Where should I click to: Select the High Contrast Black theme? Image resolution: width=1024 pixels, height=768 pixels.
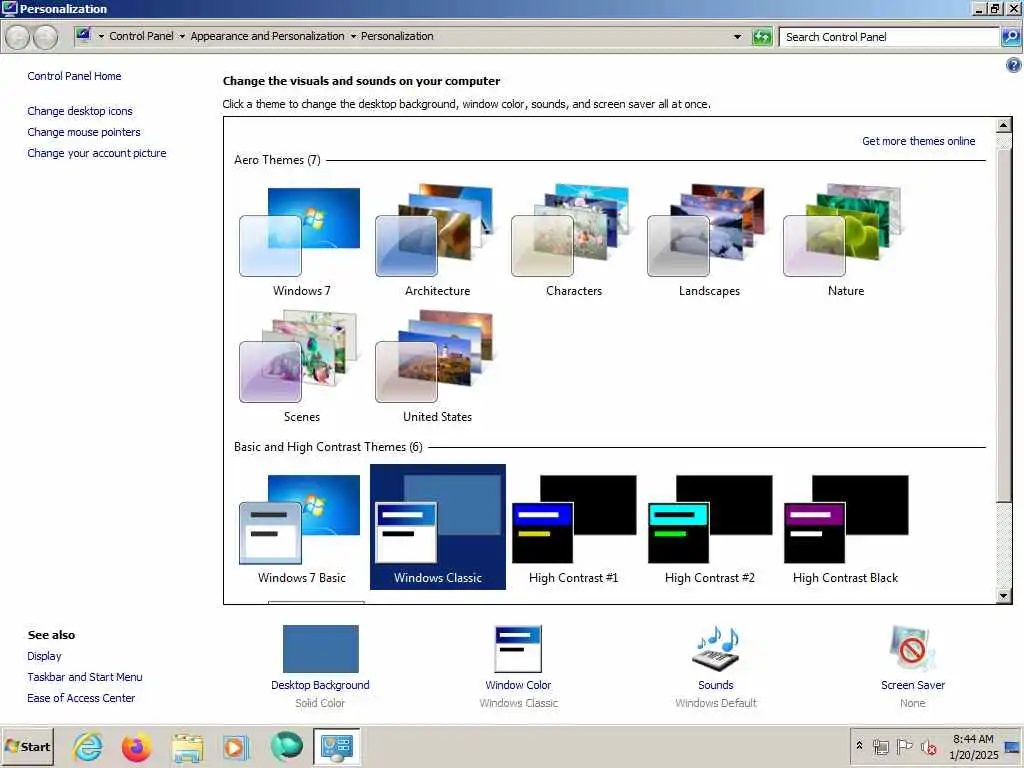click(845, 528)
